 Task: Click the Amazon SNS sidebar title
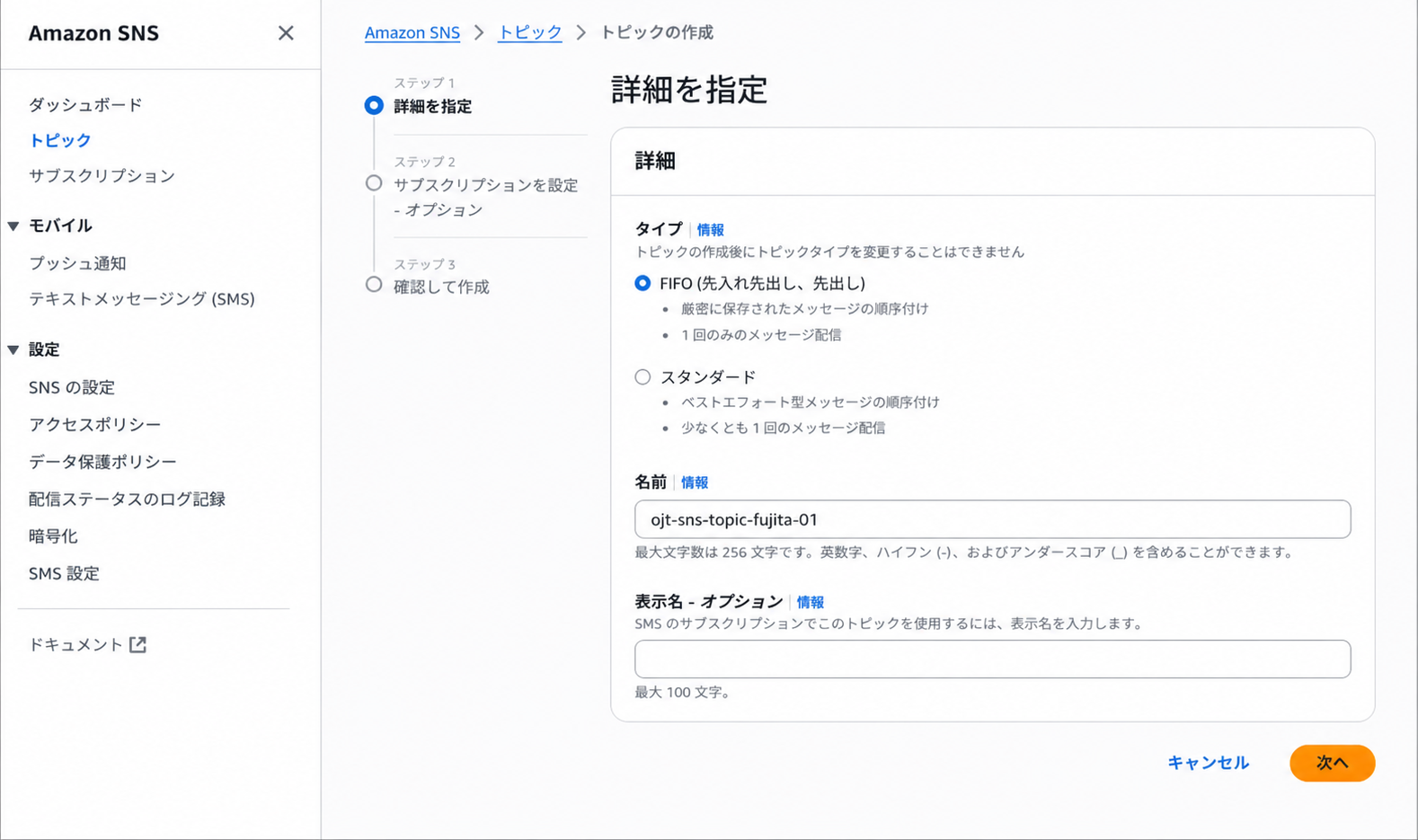tap(93, 33)
